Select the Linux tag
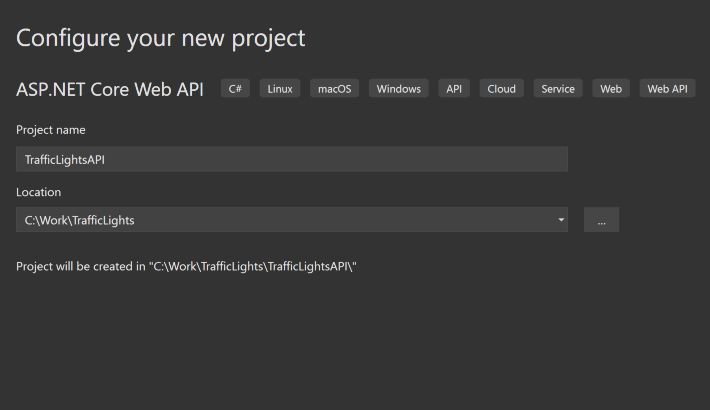 click(x=280, y=89)
